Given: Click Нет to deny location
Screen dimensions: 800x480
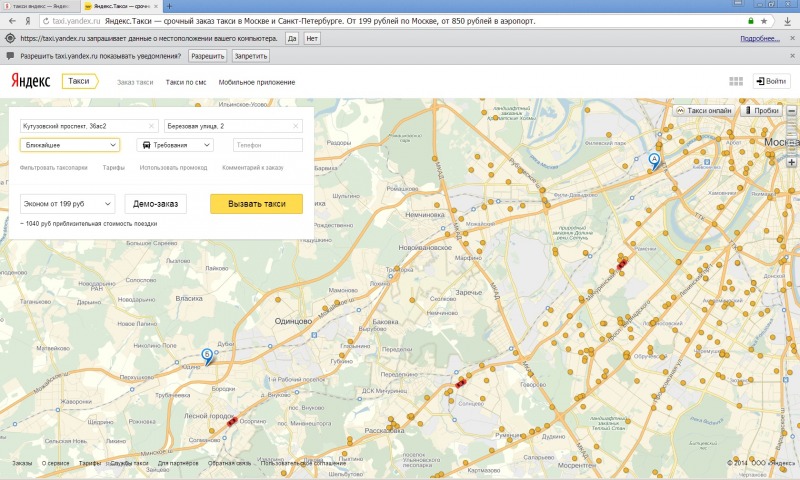Looking at the screenshot, I should [x=312, y=38].
